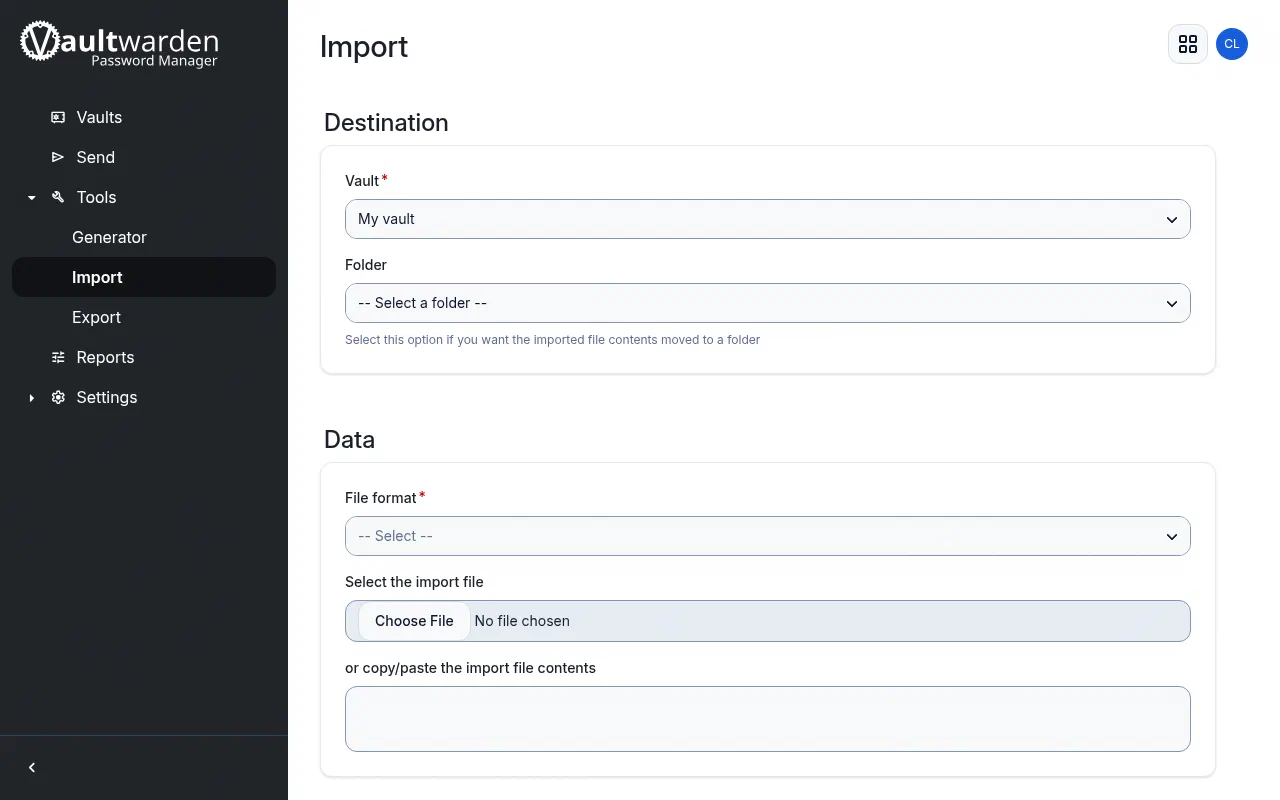Click the Choose File button
The height and width of the screenshot is (800, 1280).
tap(414, 621)
